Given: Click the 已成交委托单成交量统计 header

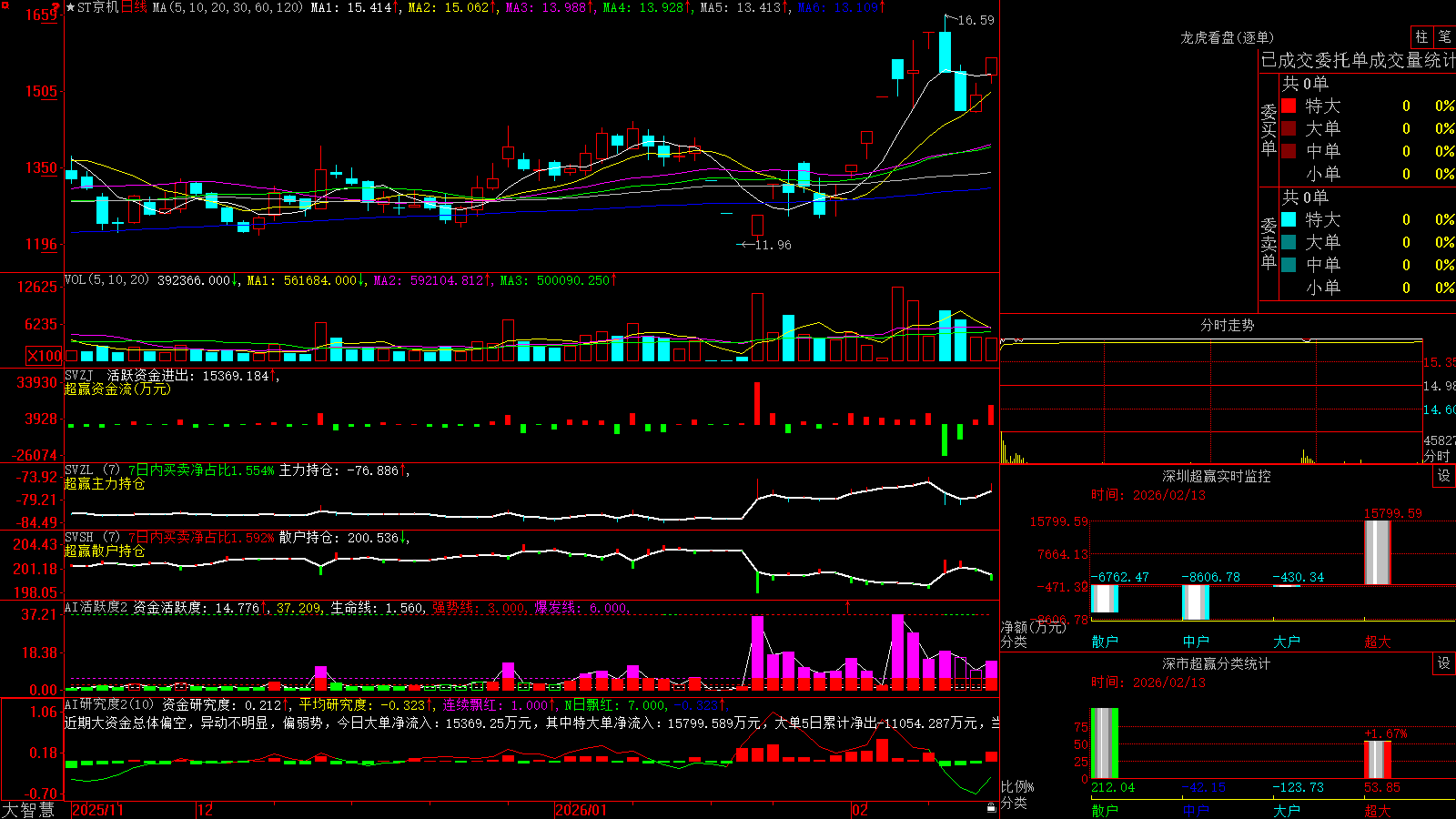Looking at the screenshot, I should point(1358,61).
